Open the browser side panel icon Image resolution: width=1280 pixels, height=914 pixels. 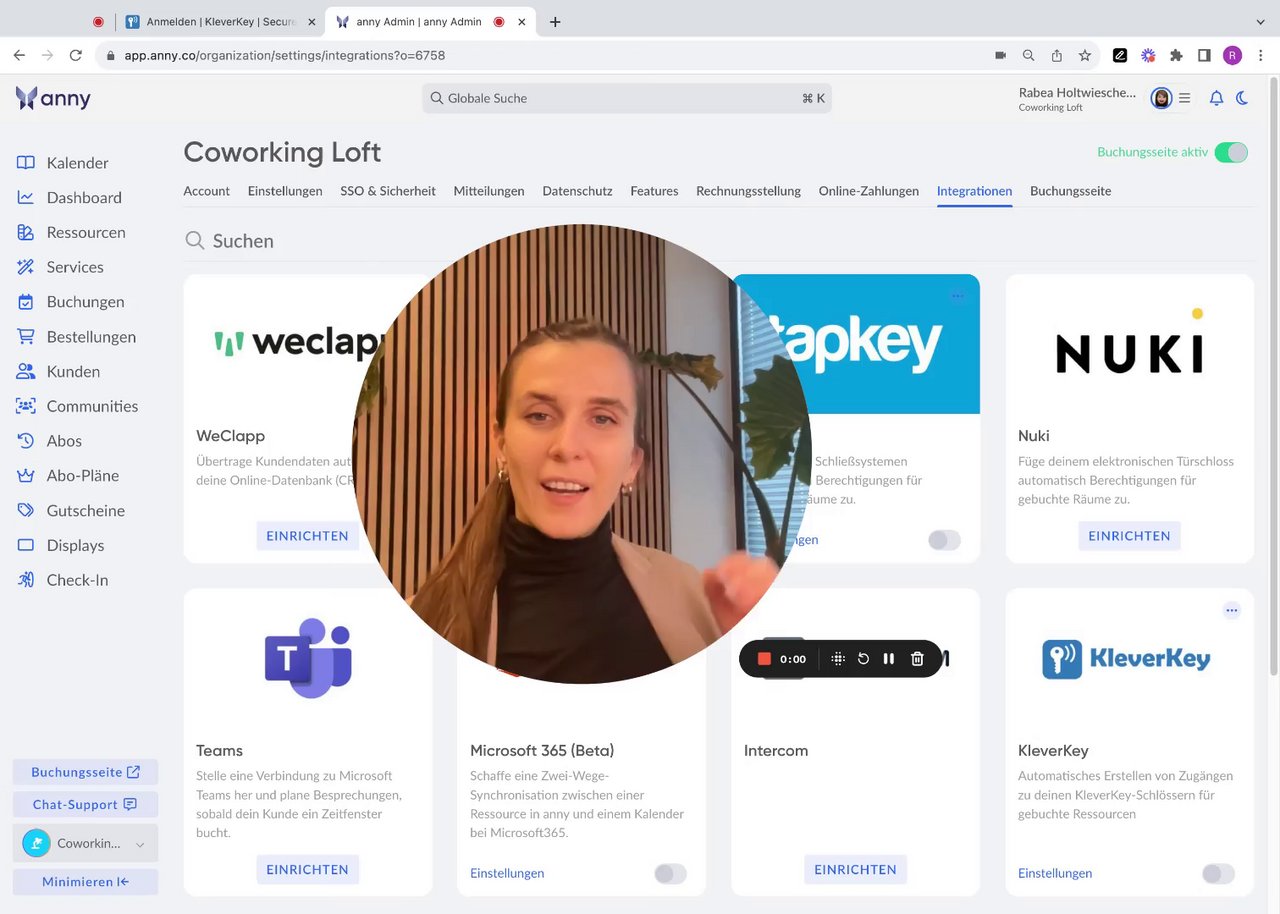(x=1204, y=55)
